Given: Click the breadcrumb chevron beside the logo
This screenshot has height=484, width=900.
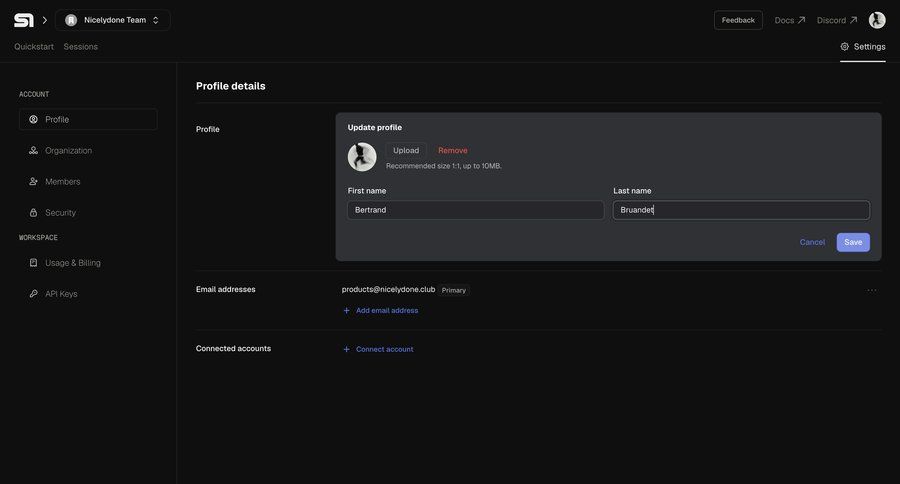Looking at the screenshot, I should 44,20.
